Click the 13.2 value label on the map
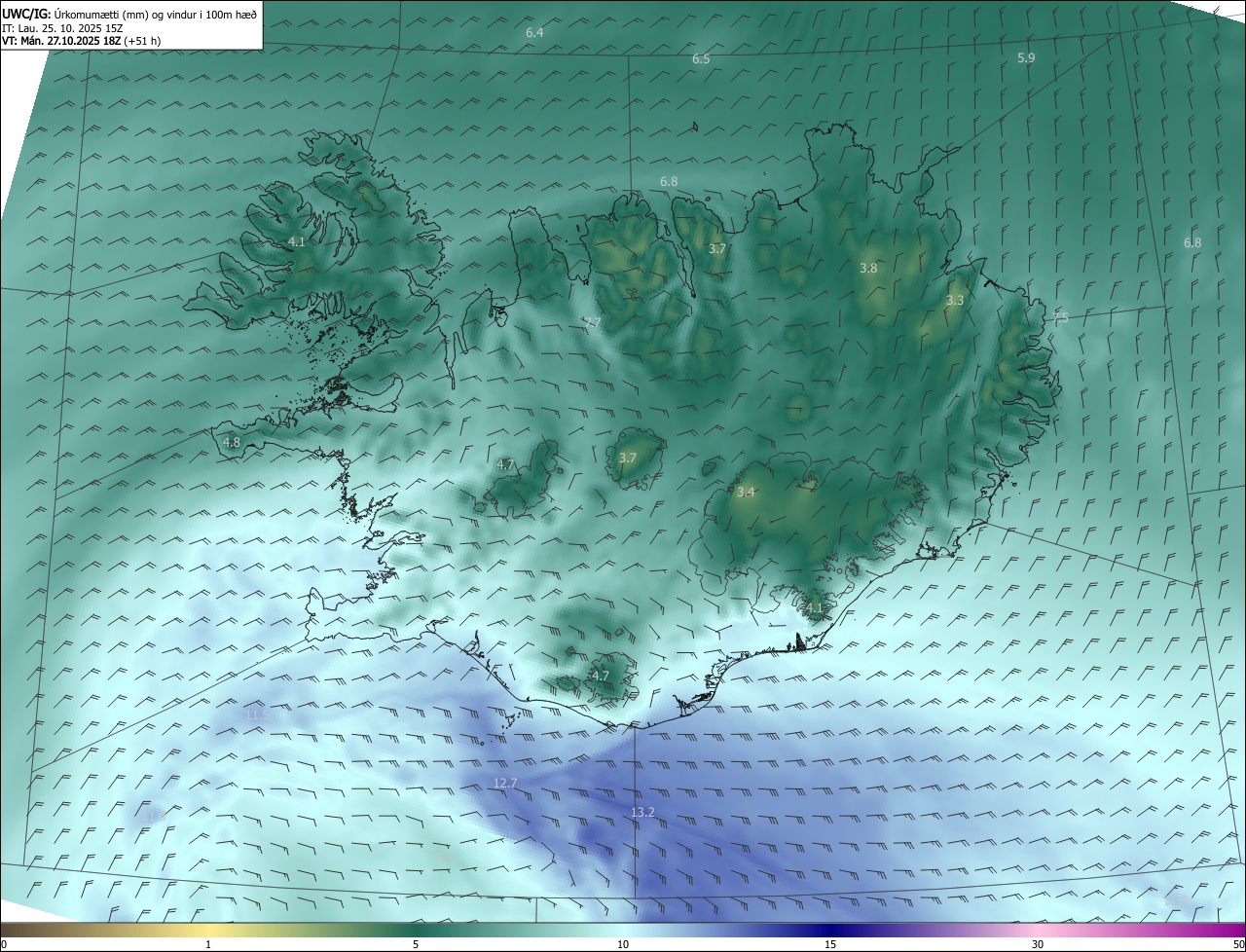Image resolution: width=1246 pixels, height=952 pixels. (642, 812)
